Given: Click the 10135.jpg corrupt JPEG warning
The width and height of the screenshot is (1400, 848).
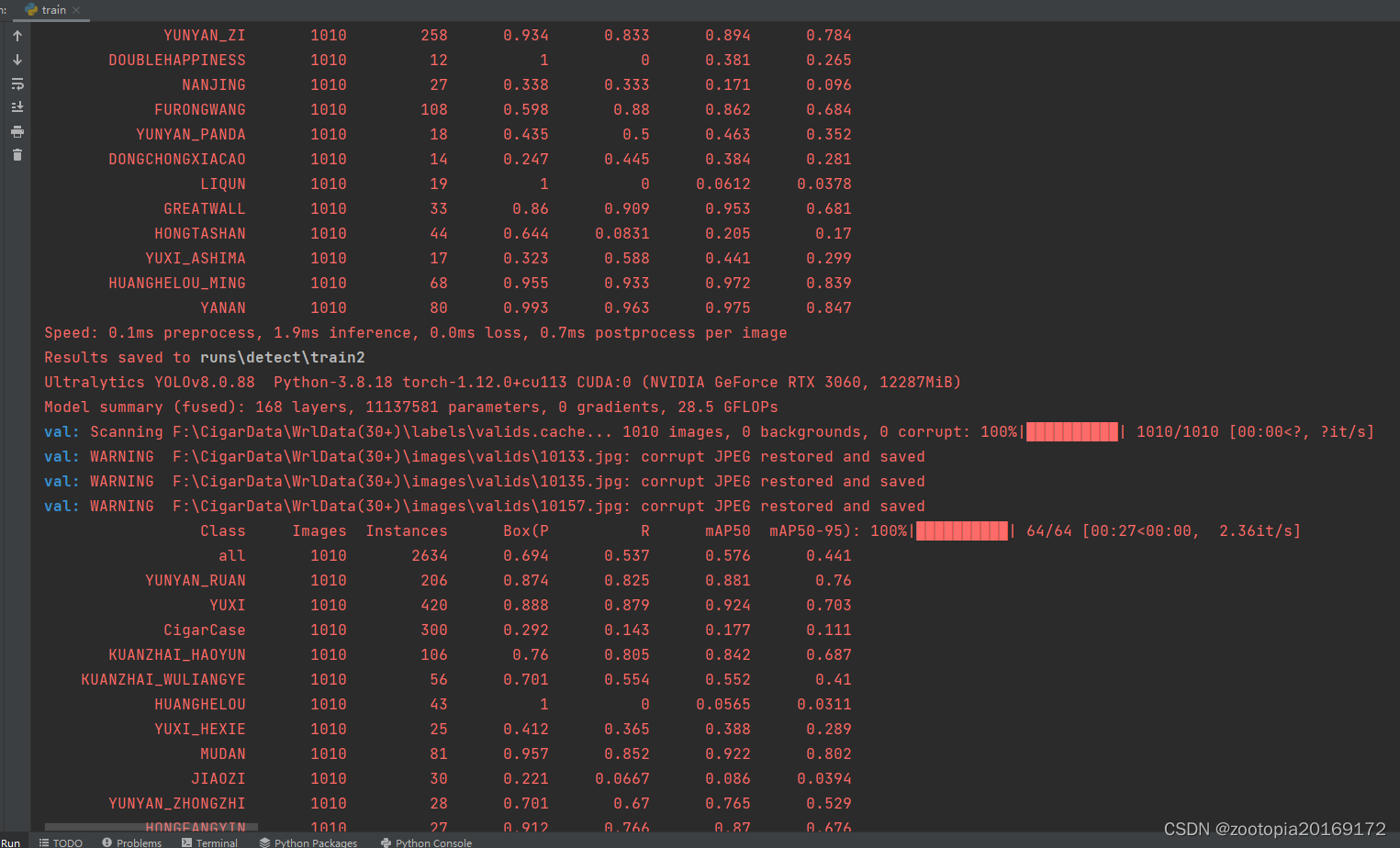Looking at the screenshot, I should coord(485,481).
